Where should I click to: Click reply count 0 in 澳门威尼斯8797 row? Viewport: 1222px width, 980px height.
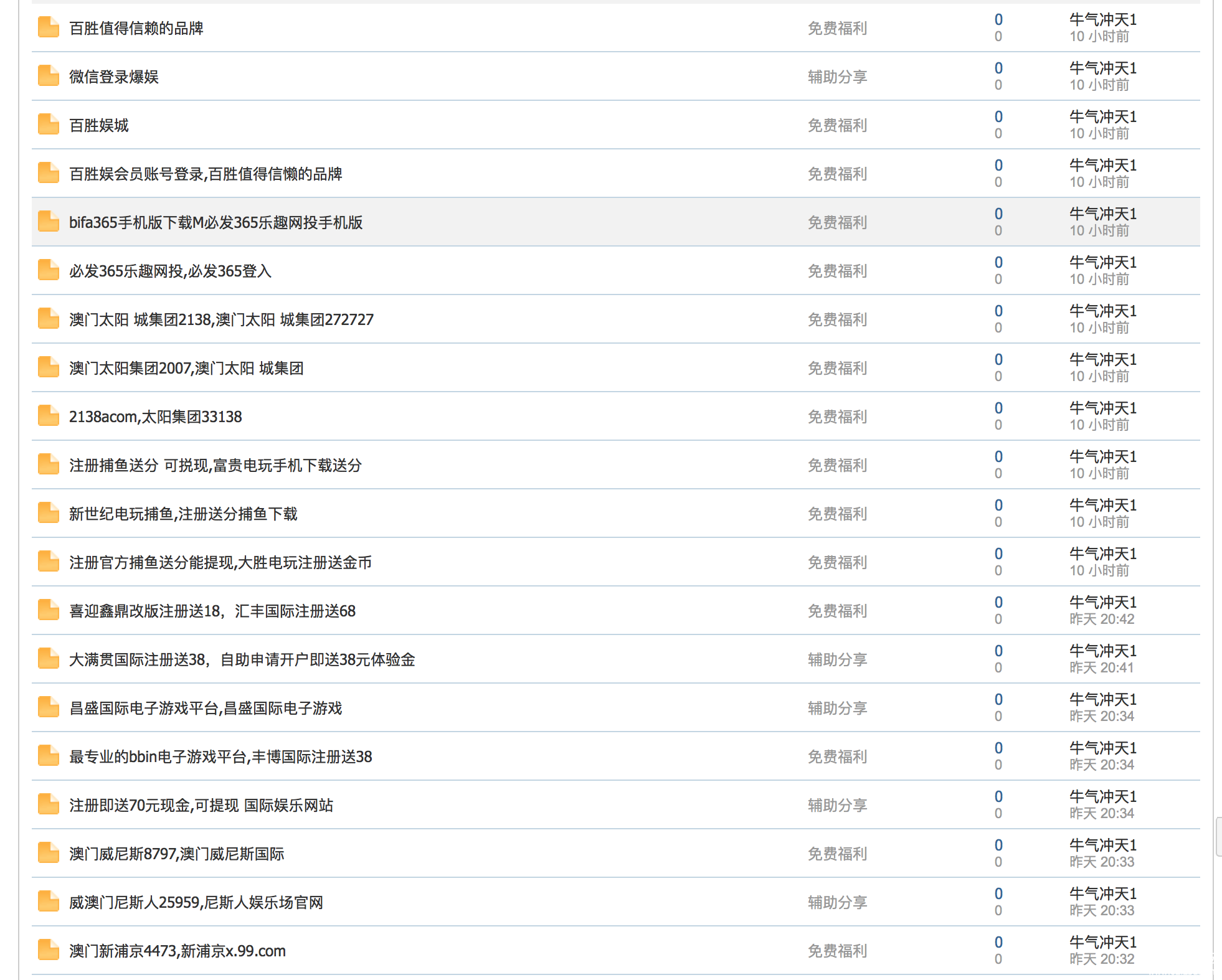point(998,845)
